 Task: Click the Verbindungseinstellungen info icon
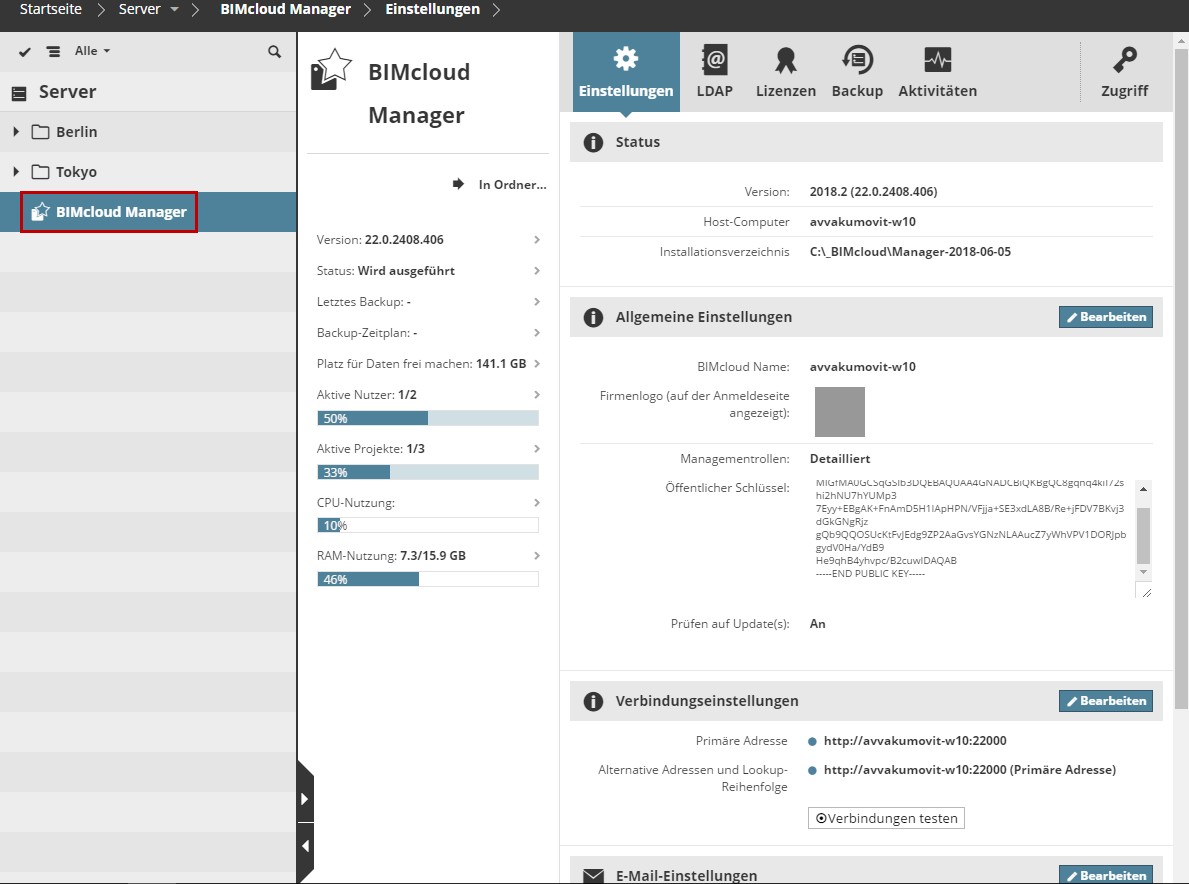tap(593, 701)
